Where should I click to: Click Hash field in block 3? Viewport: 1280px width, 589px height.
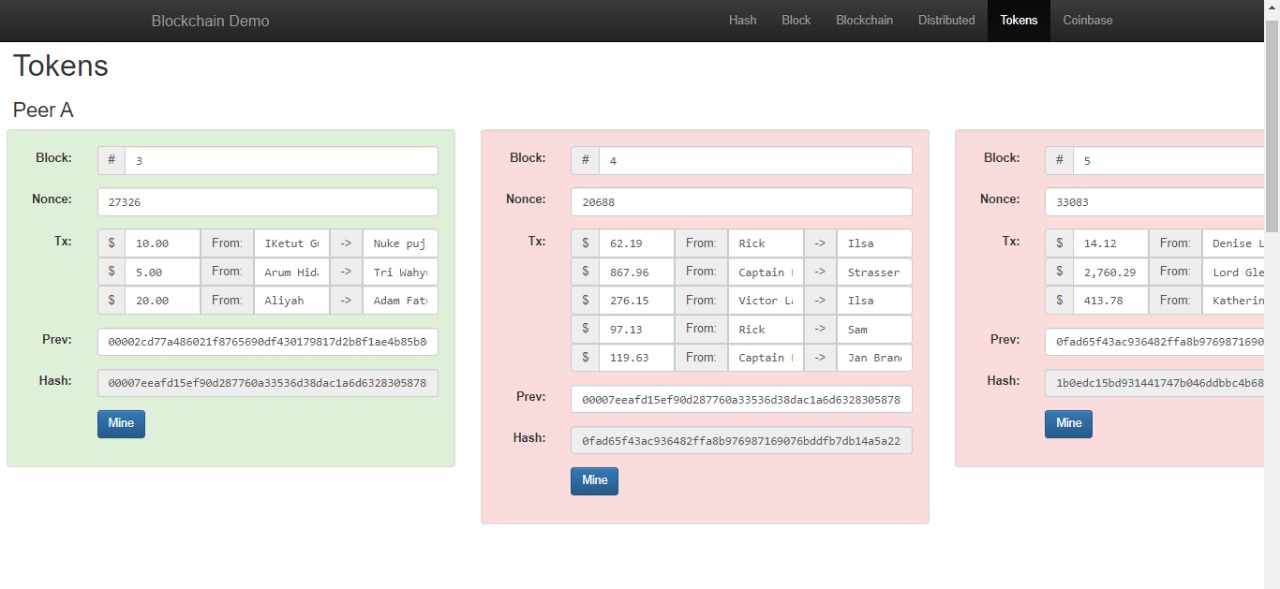tap(267, 383)
